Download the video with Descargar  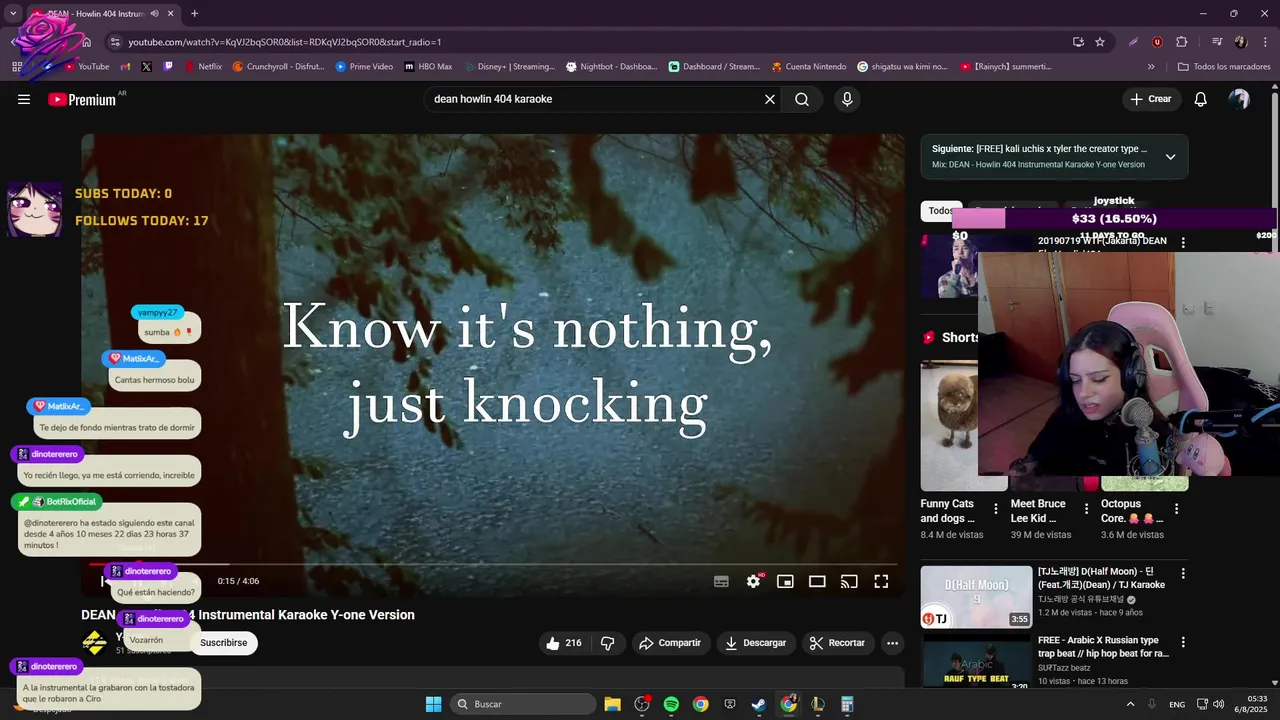[x=756, y=643]
